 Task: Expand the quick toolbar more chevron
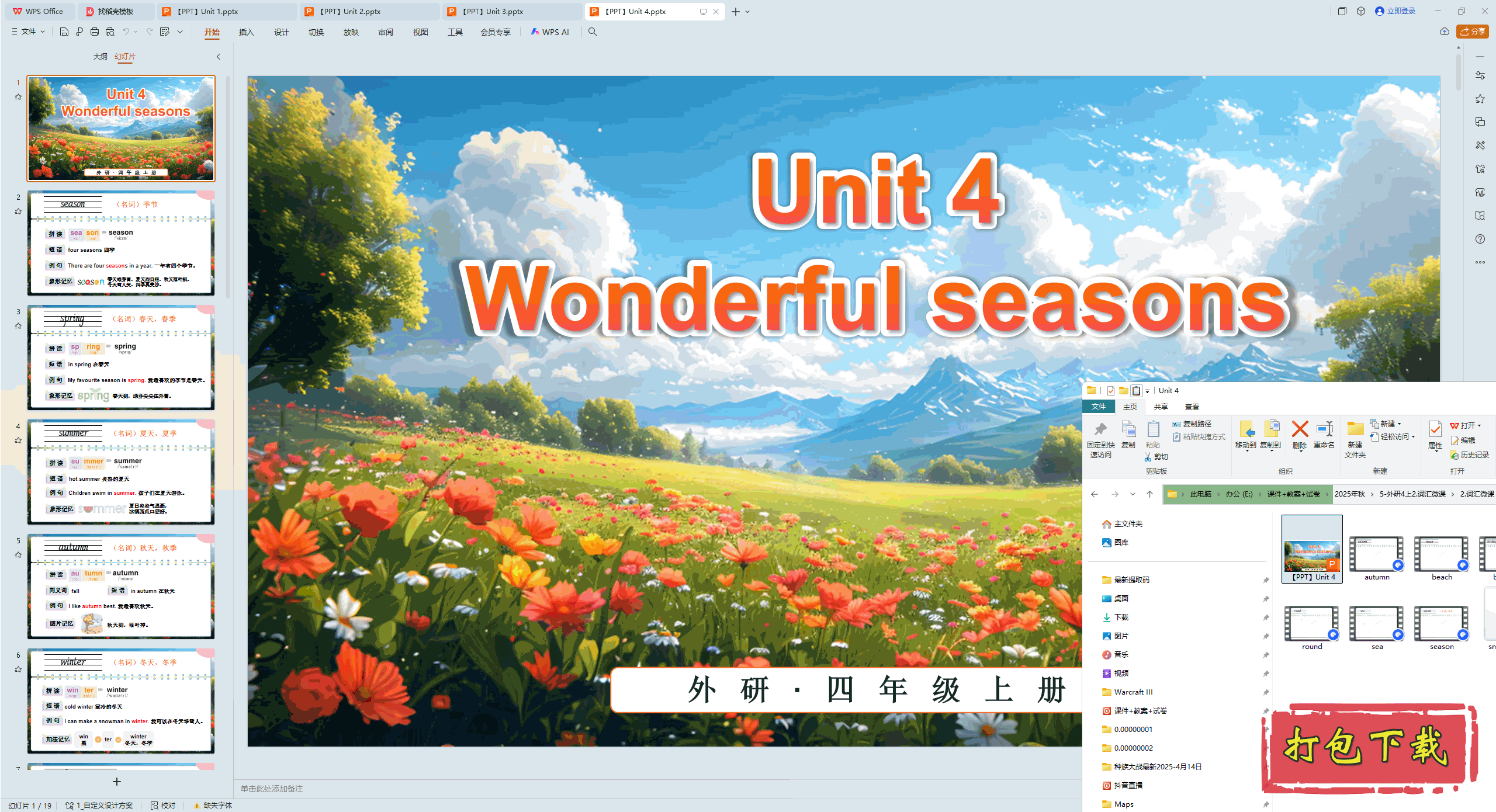(x=180, y=32)
